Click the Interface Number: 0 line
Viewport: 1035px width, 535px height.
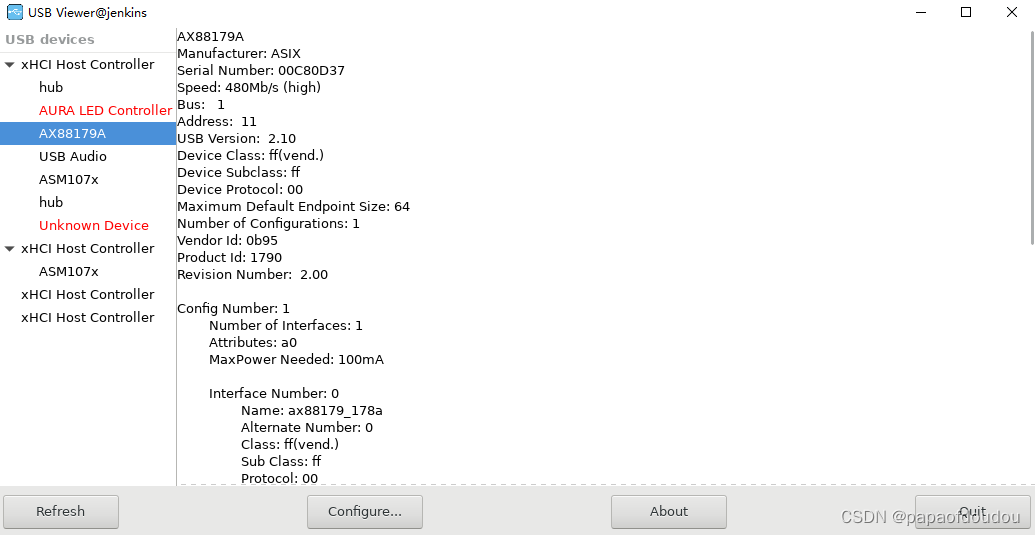pyautogui.click(x=274, y=394)
